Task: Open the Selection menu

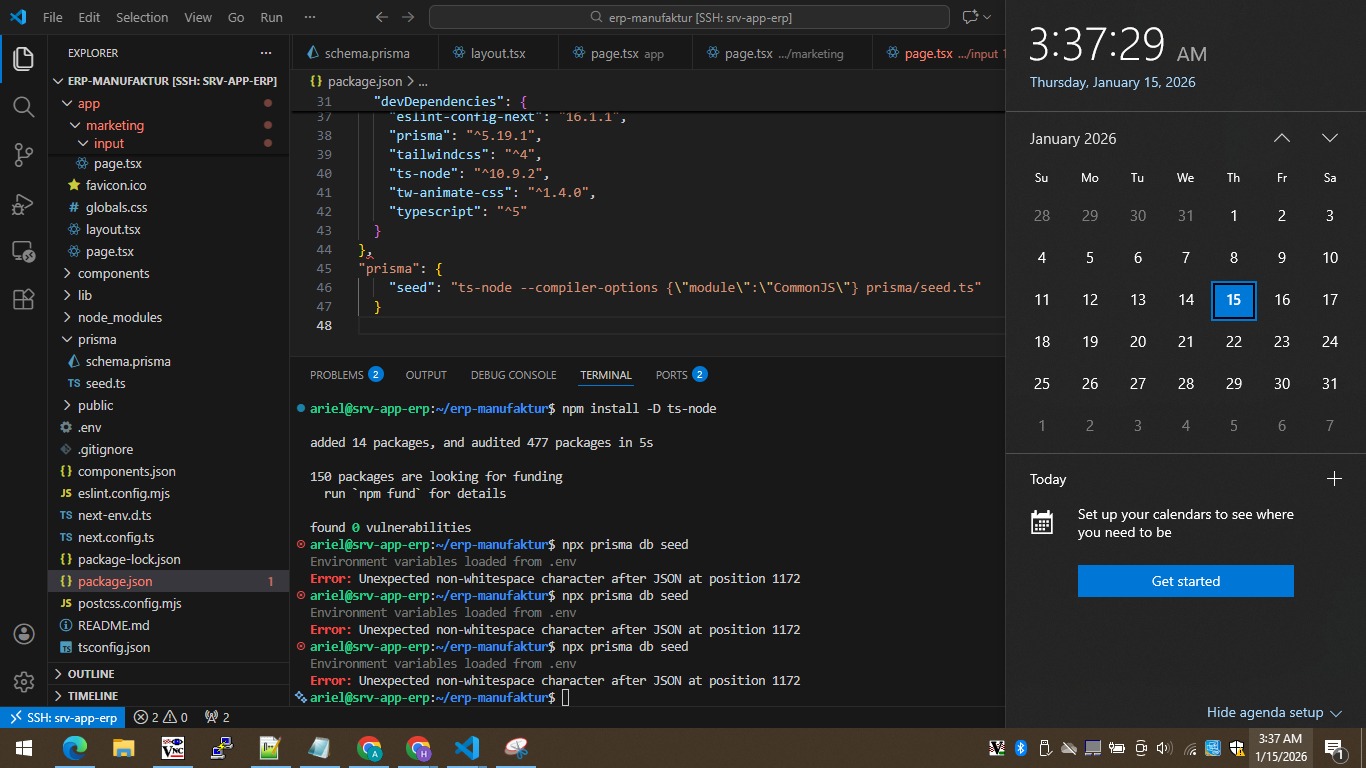Action: pos(142,17)
